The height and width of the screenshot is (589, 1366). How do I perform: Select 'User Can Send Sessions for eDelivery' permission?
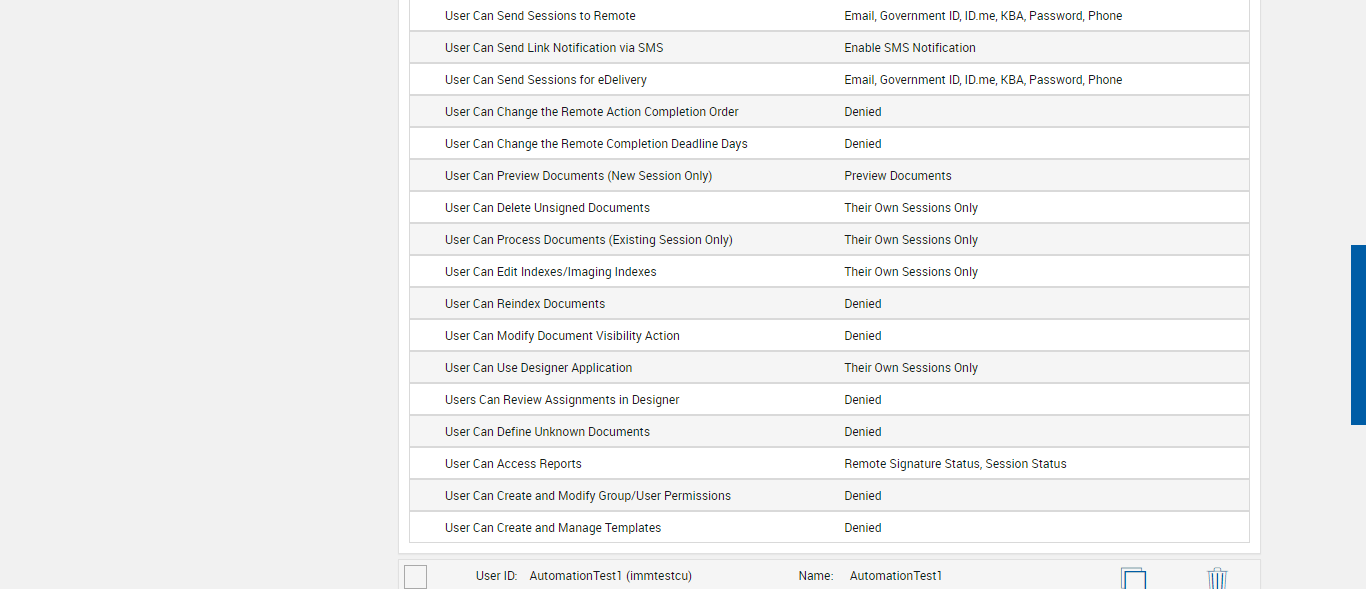coord(546,80)
